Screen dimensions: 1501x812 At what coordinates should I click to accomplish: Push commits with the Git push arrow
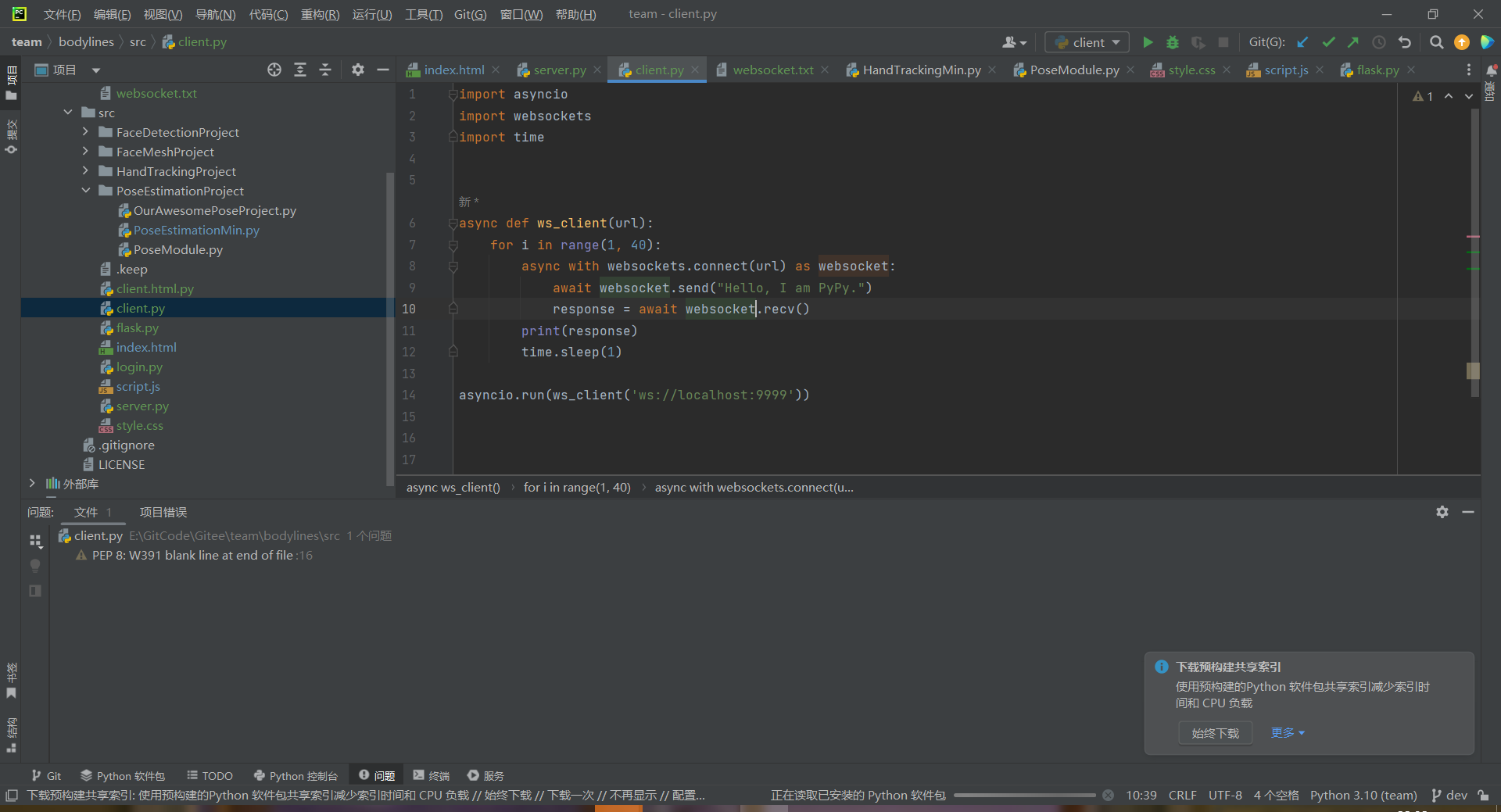(x=1353, y=42)
